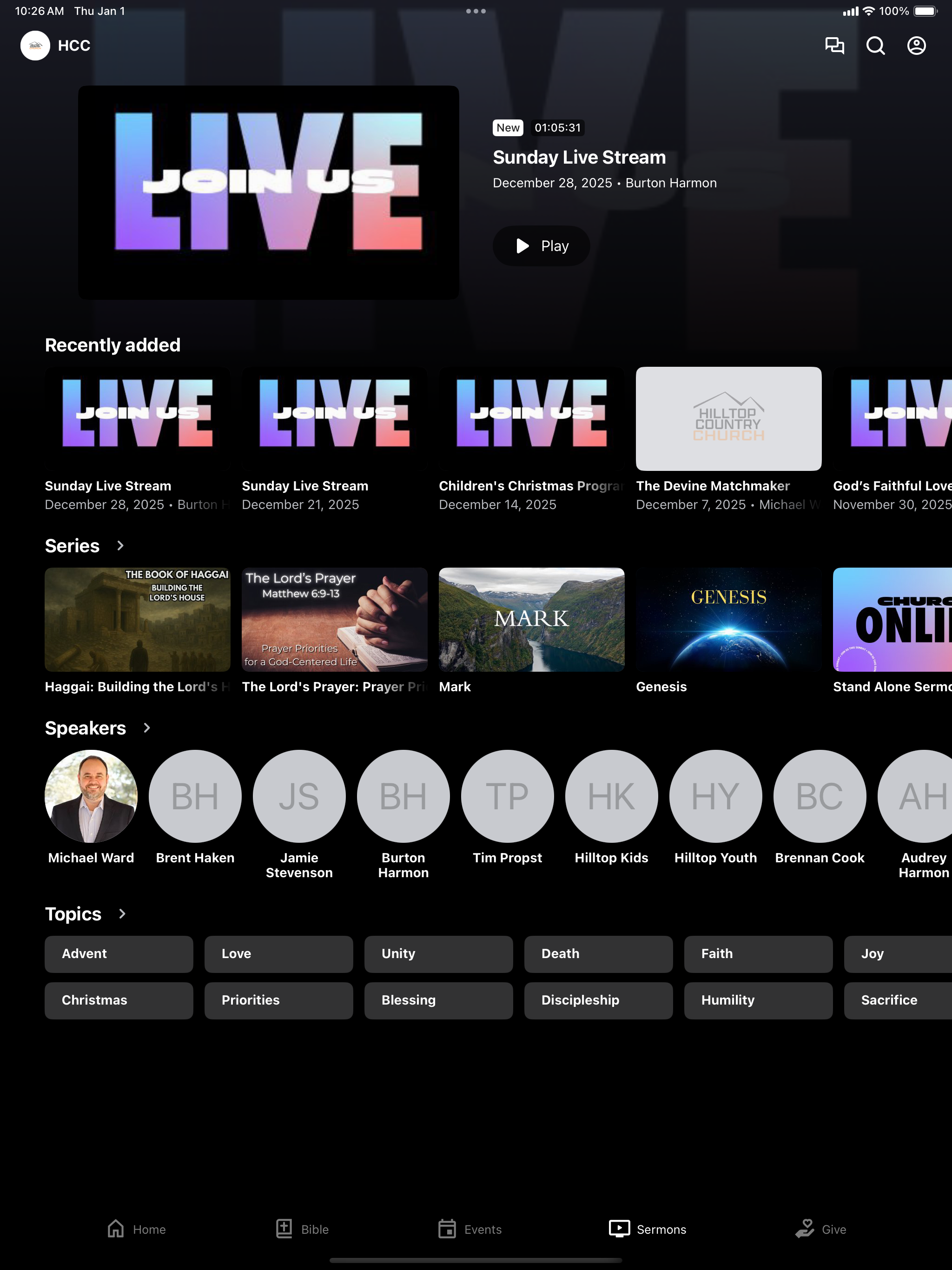Open the December 21 Sunday Live Stream
This screenshot has width=952, height=1270.
tap(335, 418)
